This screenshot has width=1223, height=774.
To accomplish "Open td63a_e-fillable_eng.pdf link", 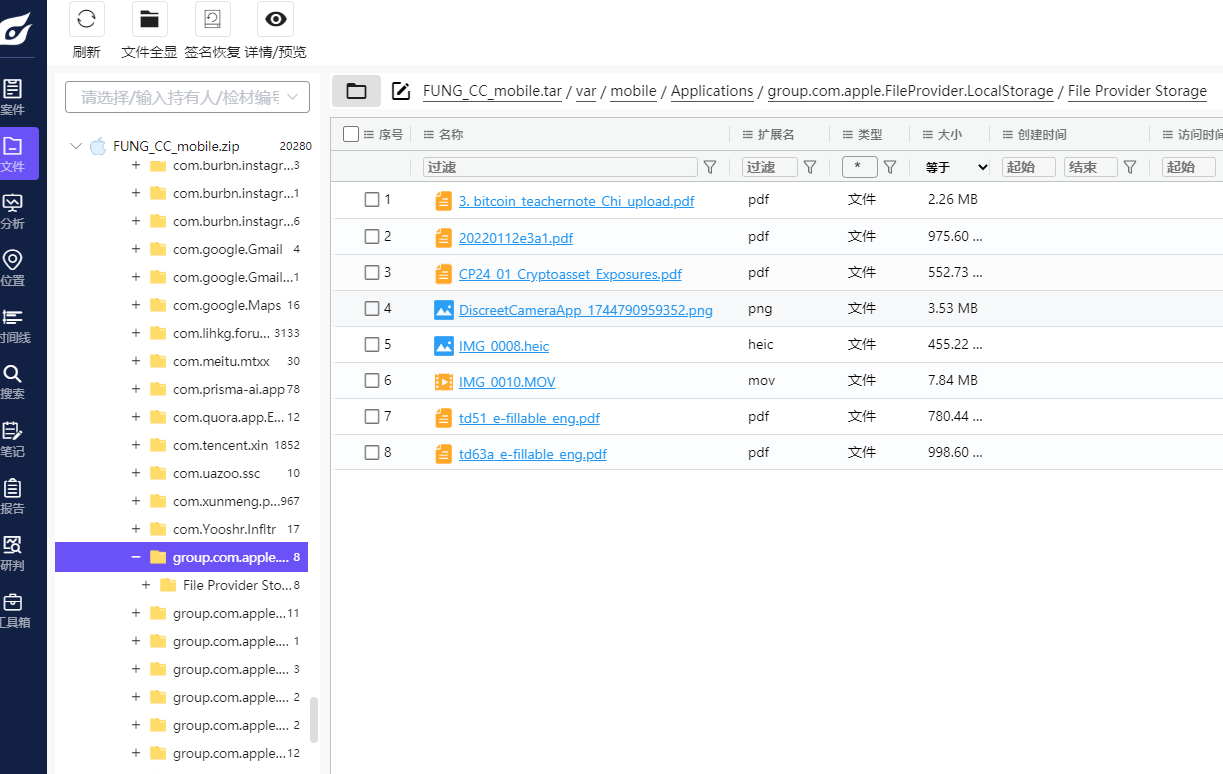I will tap(533, 454).
